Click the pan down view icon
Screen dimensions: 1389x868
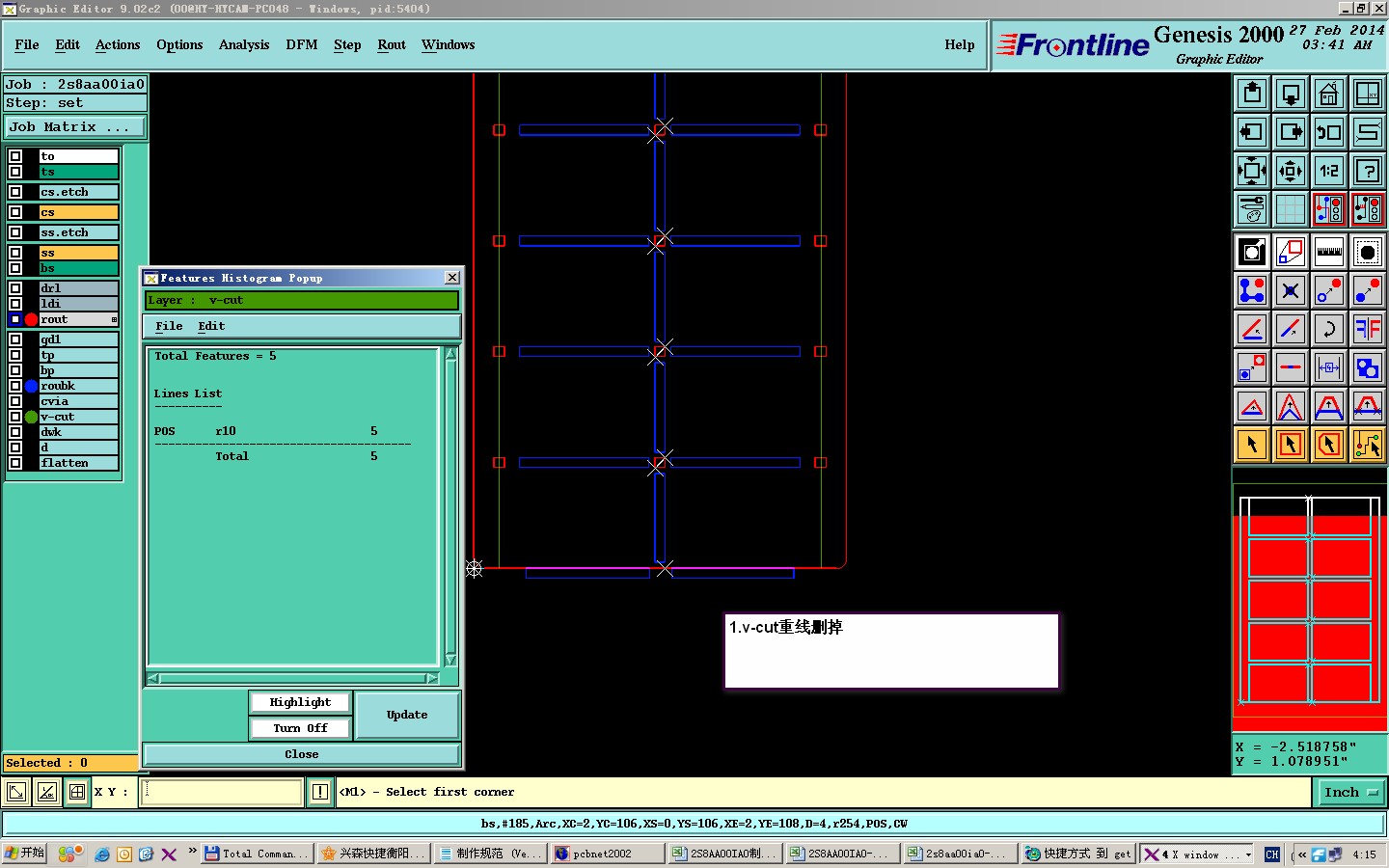tap(1291, 94)
